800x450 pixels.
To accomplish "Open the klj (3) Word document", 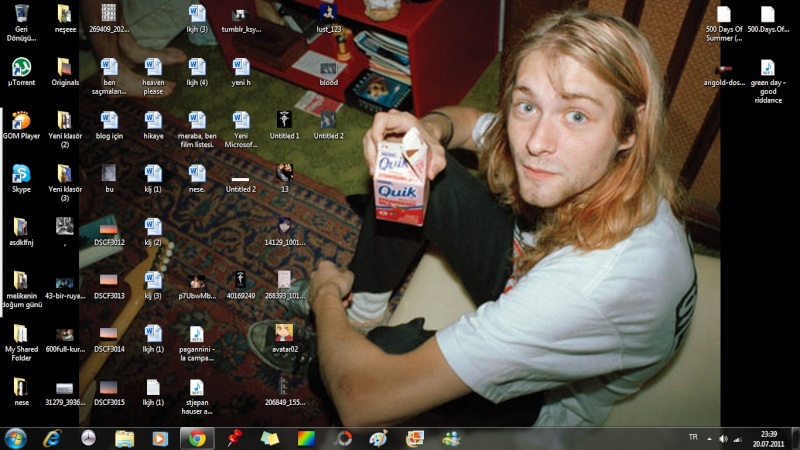I will (x=153, y=285).
